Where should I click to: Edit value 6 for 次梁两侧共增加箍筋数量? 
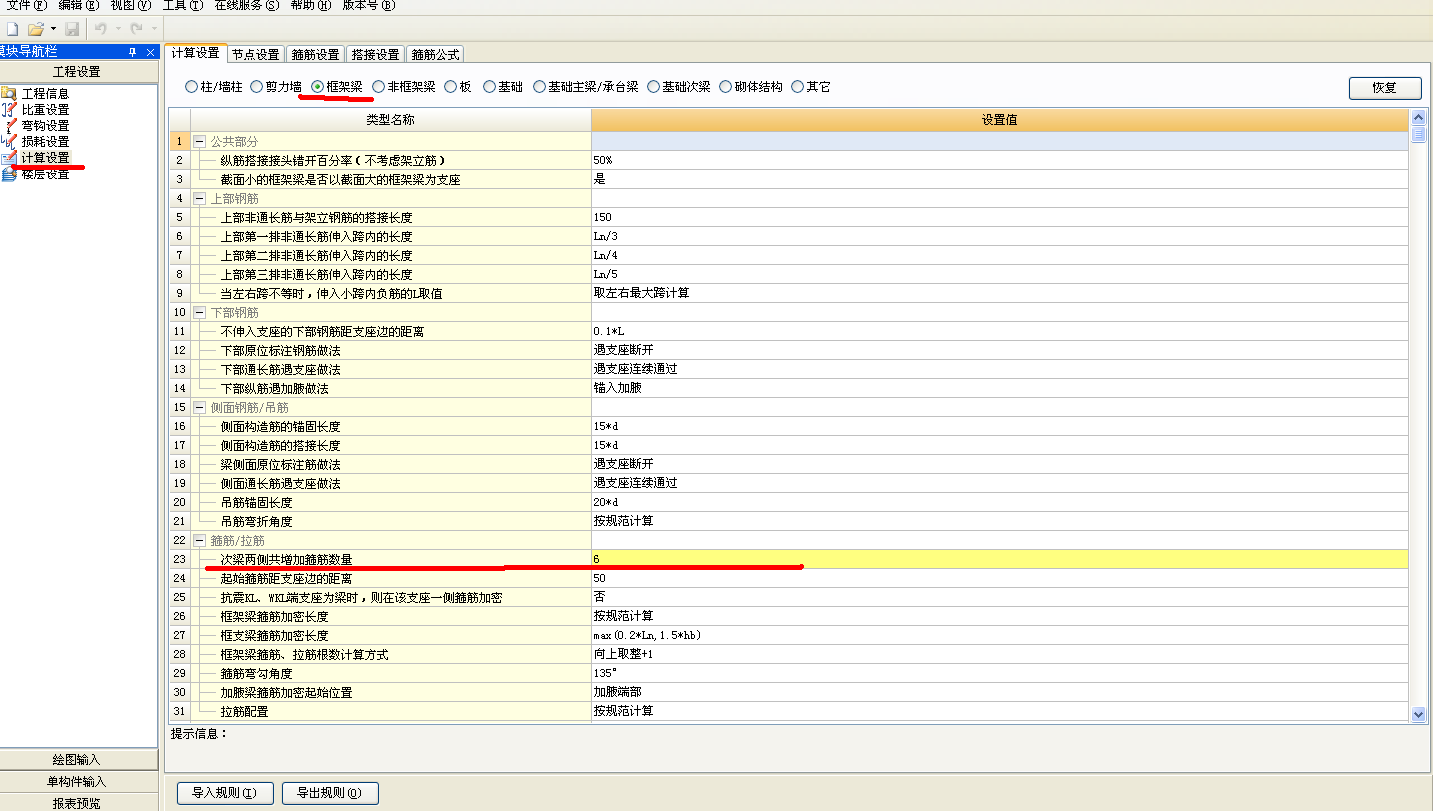tap(1000, 559)
